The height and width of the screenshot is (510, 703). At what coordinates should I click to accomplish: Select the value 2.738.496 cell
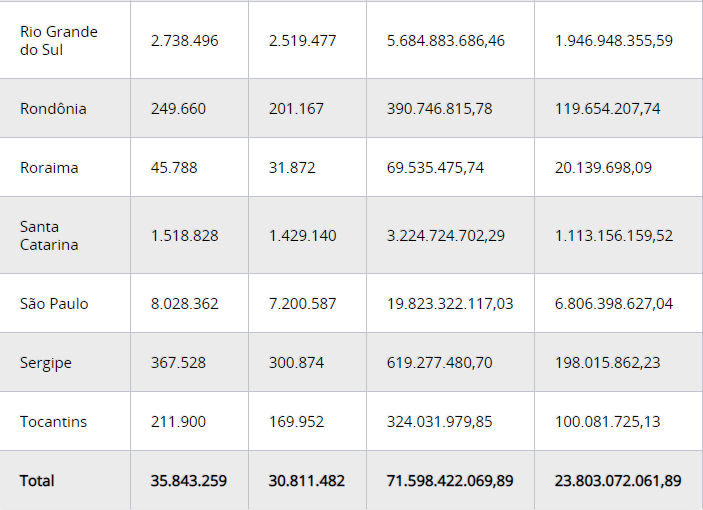click(x=184, y=41)
